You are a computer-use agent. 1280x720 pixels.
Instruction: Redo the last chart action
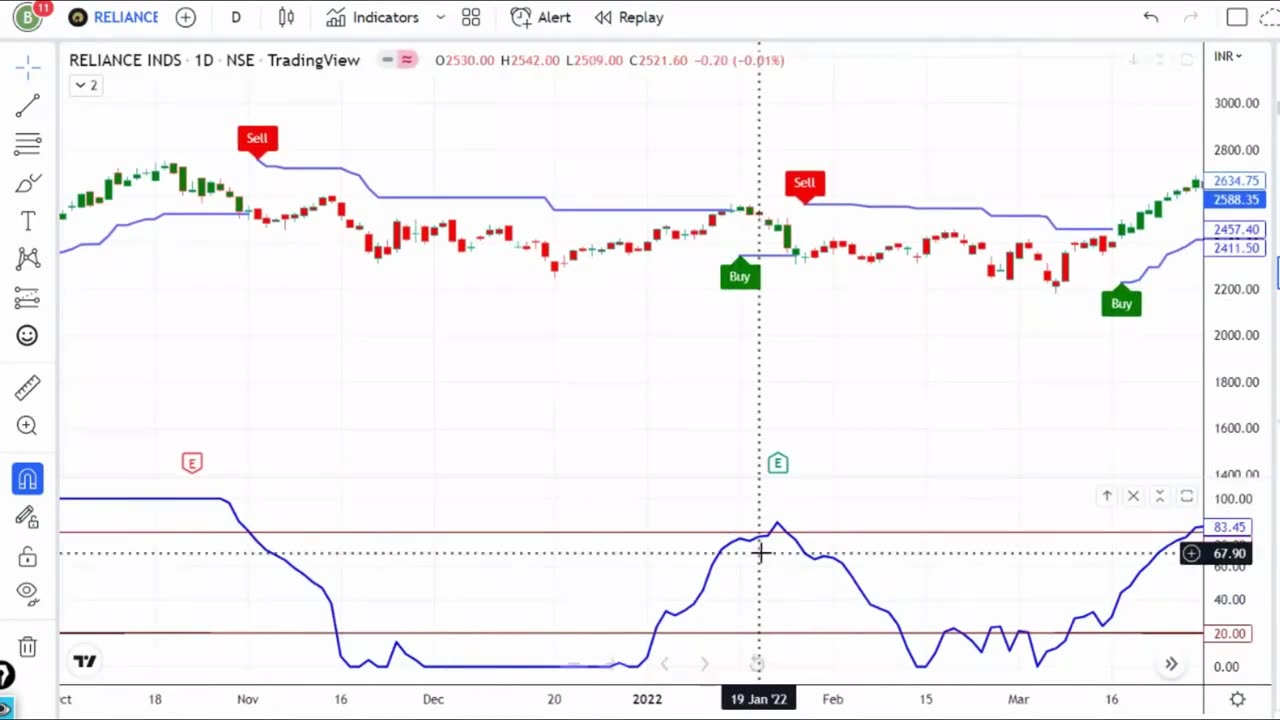point(1190,17)
